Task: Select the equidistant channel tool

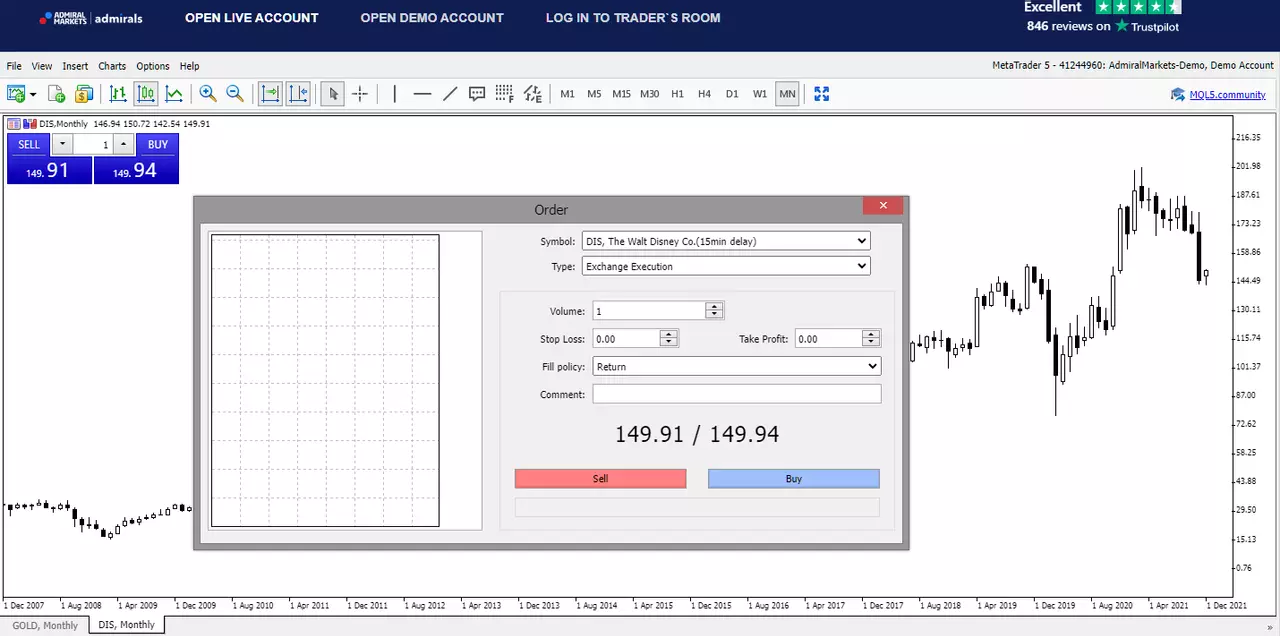Action: click(533, 94)
